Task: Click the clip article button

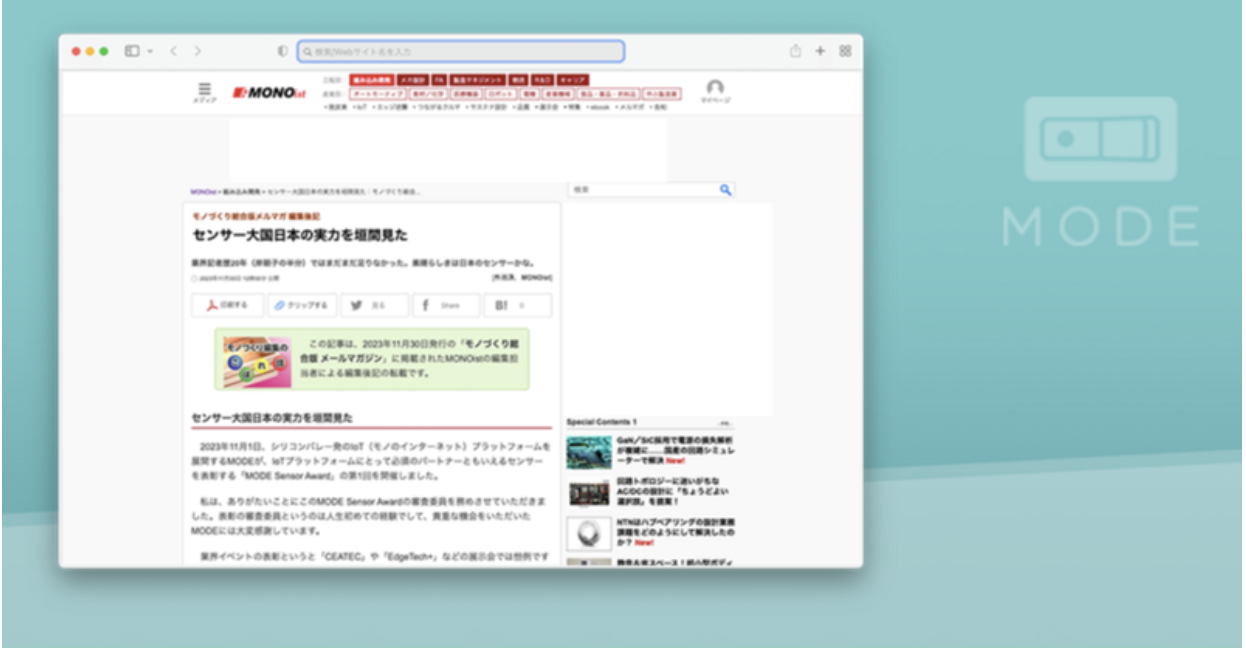Action: pos(301,305)
